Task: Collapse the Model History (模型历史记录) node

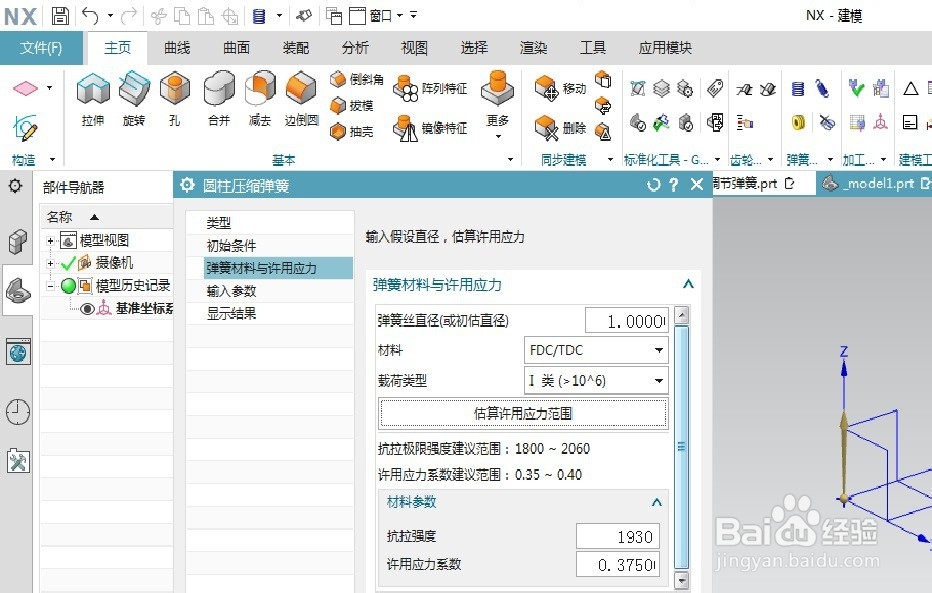Action: point(51,286)
